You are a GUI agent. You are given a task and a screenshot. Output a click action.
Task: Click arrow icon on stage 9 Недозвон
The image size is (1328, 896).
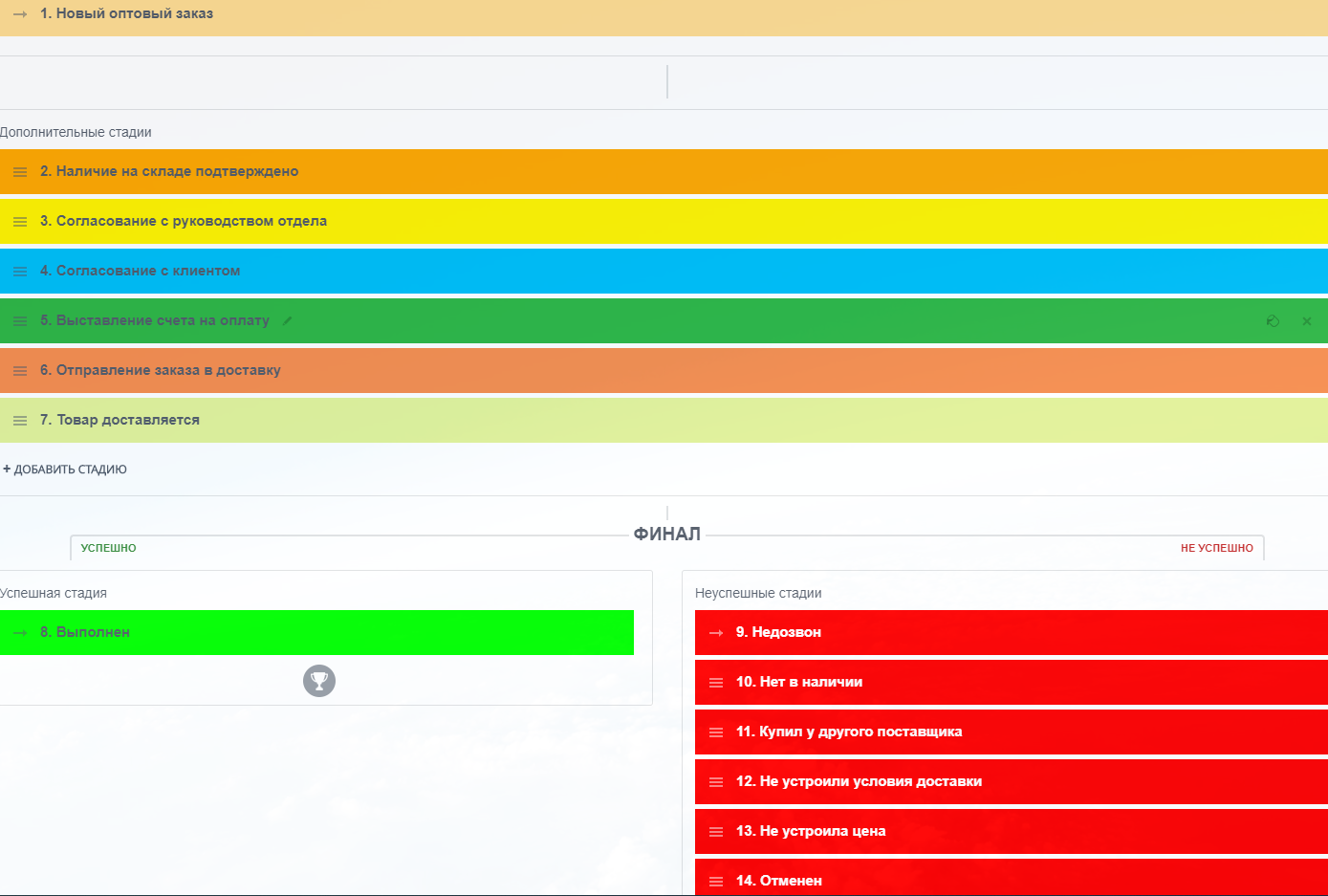[716, 633]
